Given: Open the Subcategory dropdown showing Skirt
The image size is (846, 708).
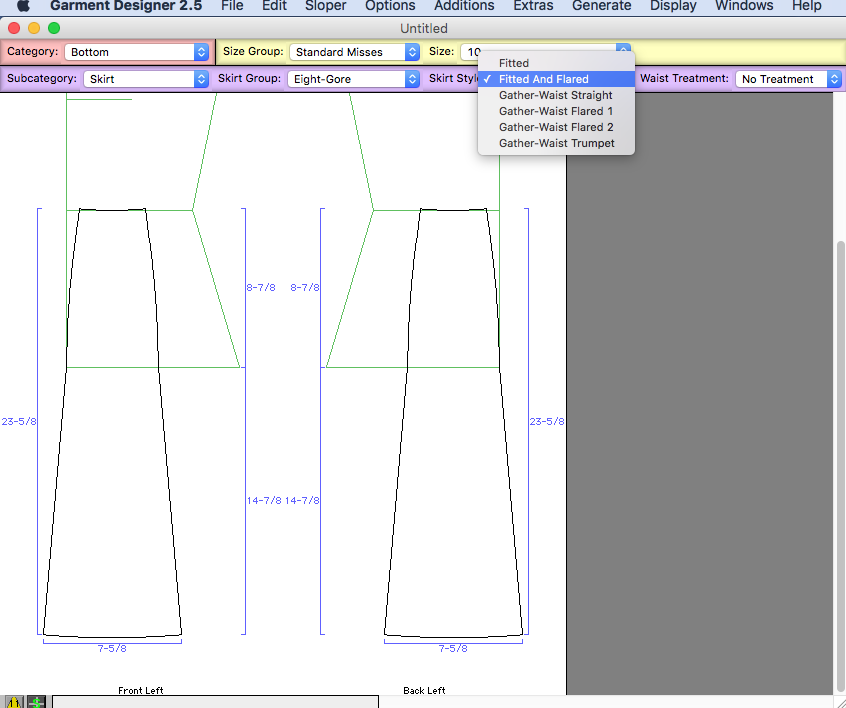Looking at the screenshot, I should pos(146,79).
